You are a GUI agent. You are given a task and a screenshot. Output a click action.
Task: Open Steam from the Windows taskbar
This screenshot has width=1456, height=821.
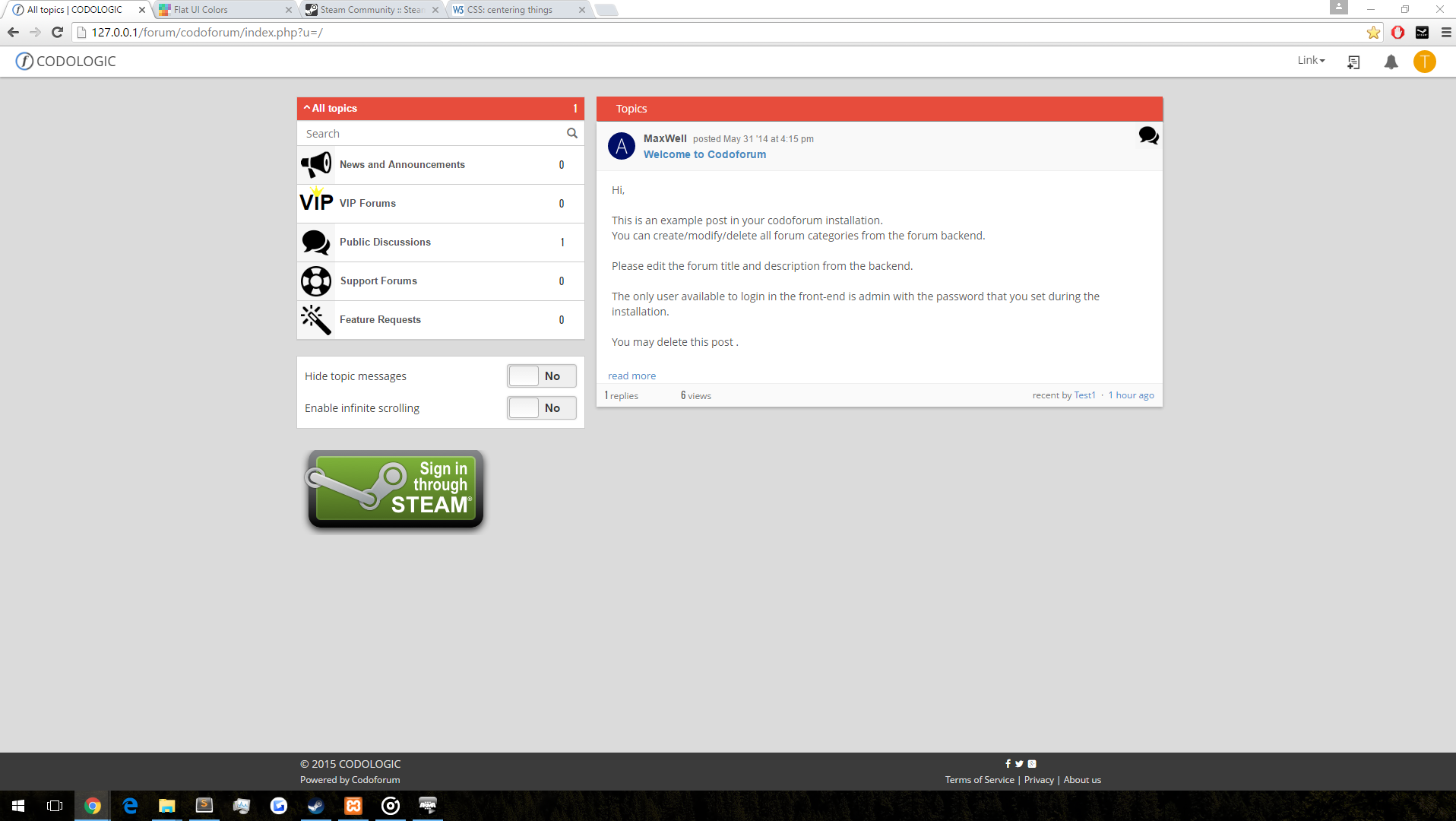pyautogui.click(x=315, y=806)
